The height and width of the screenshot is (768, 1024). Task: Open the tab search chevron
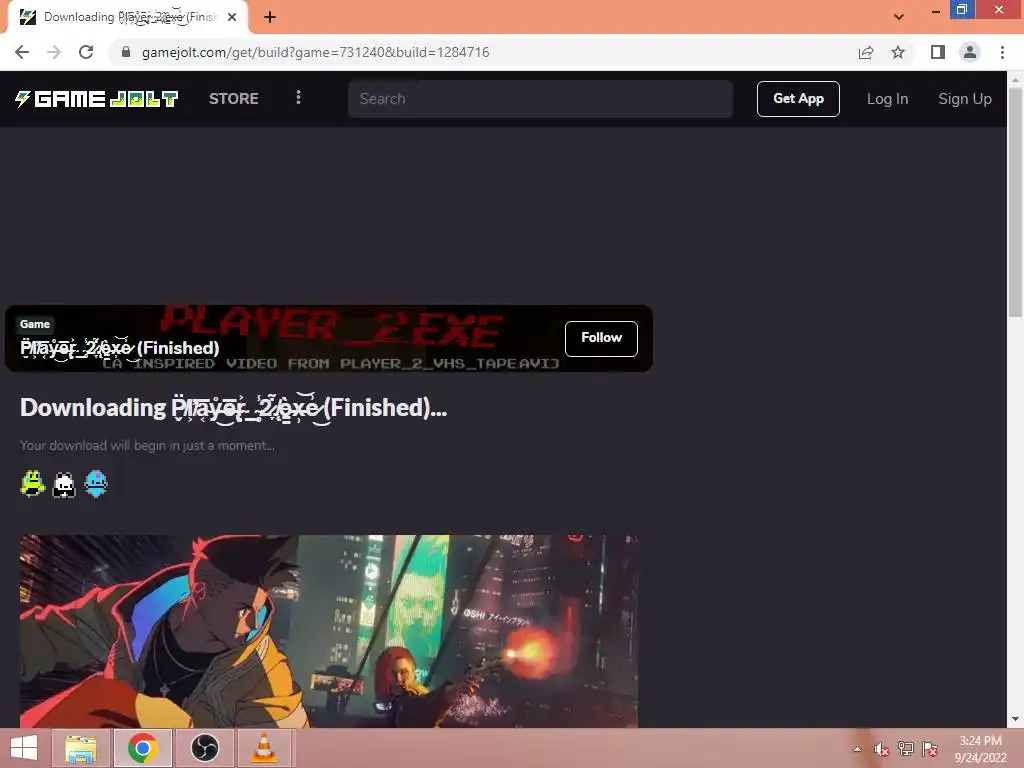(899, 17)
